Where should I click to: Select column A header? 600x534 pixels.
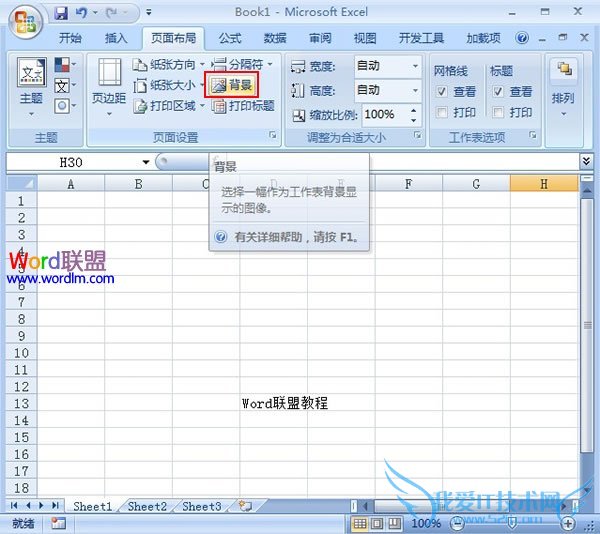pyautogui.click(x=71, y=184)
